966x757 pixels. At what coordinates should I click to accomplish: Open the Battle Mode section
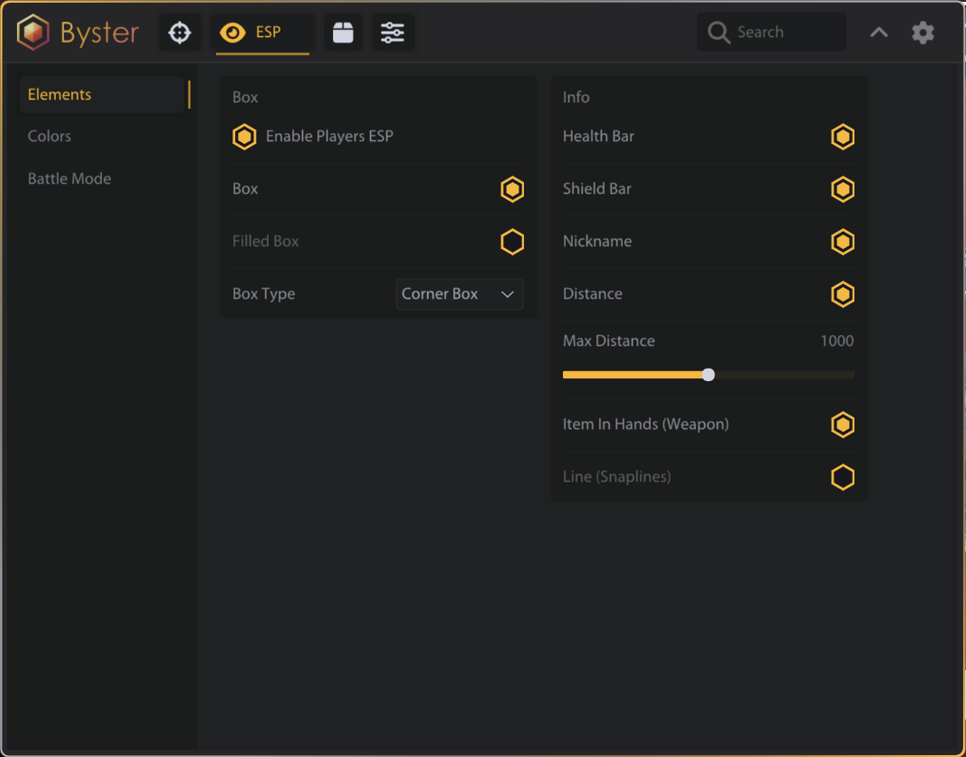[x=69, y=179]
